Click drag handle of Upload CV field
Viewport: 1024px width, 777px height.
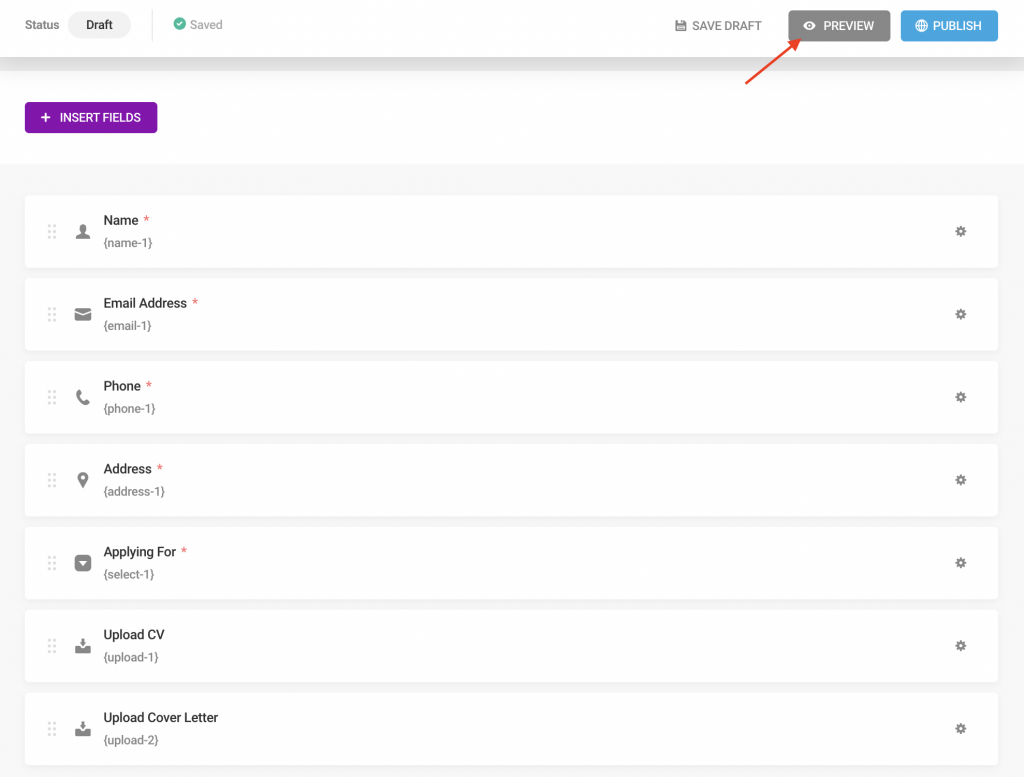[x=52, y=646]
